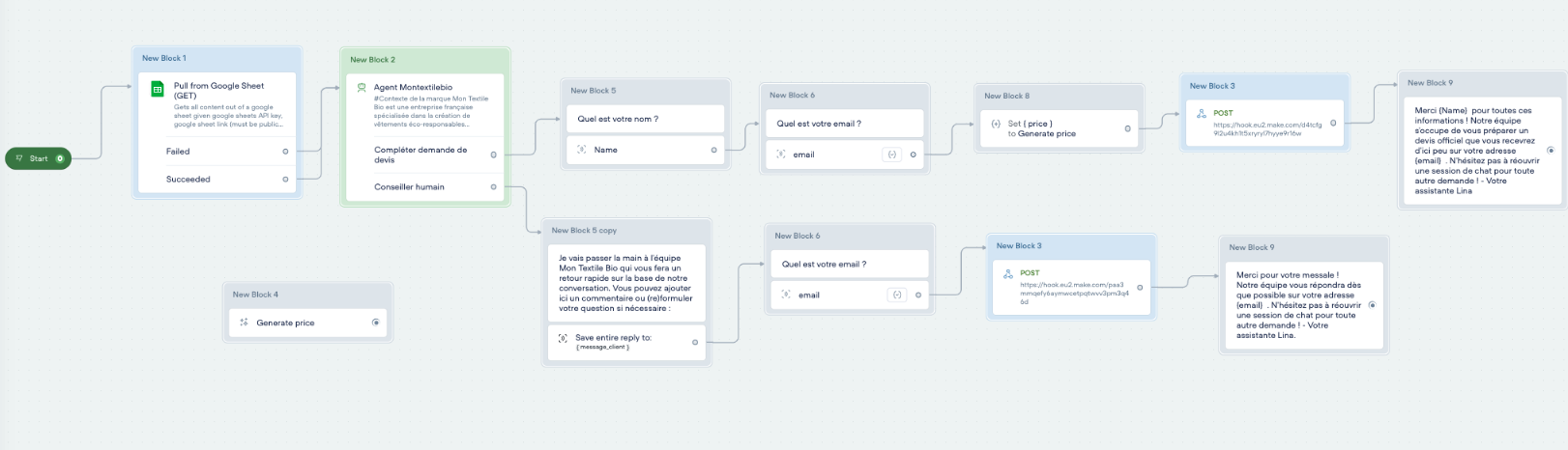Select the set-variable icon beside Set {price}
Screen dimensions: 1568x450
996,124
